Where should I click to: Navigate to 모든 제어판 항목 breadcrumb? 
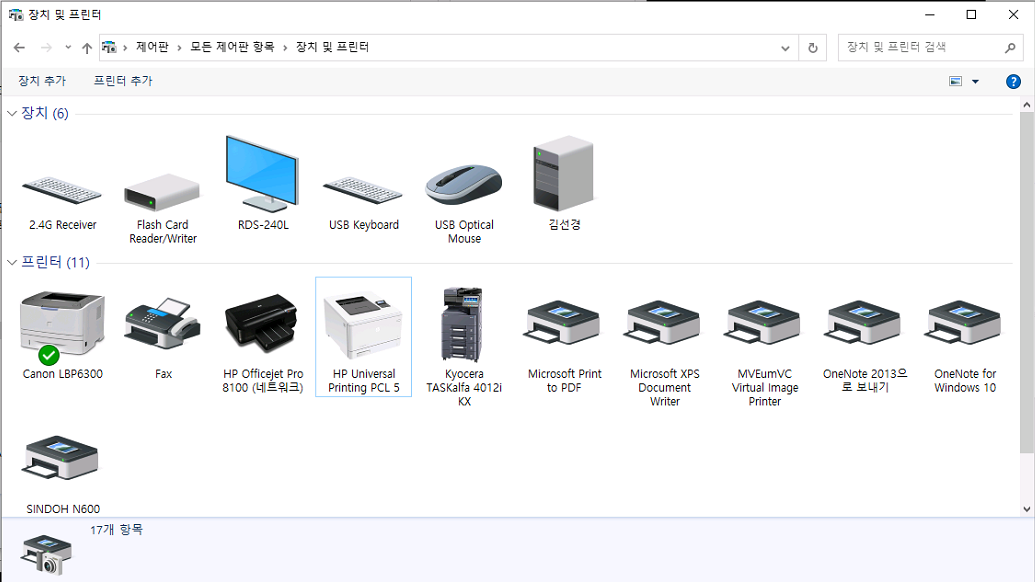click(232, 47)
